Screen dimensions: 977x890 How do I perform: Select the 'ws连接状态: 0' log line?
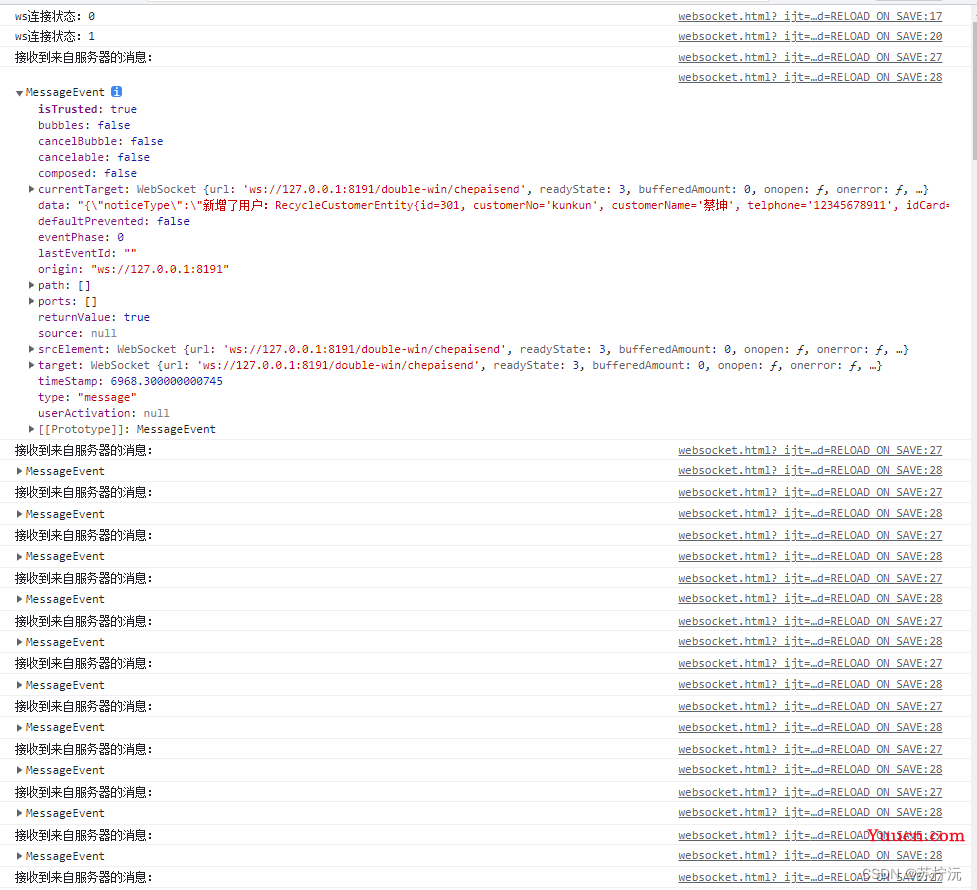[55, 16]
